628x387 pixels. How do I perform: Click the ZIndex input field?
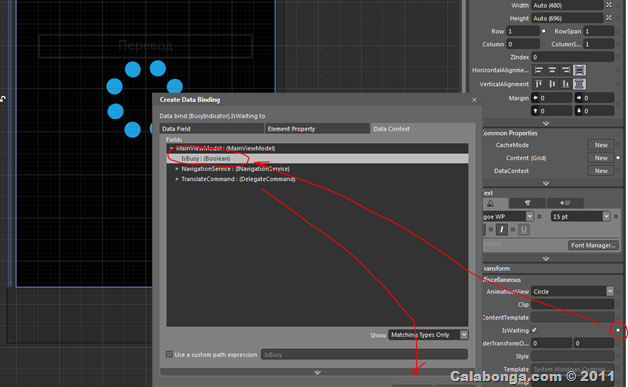point(573,57)
